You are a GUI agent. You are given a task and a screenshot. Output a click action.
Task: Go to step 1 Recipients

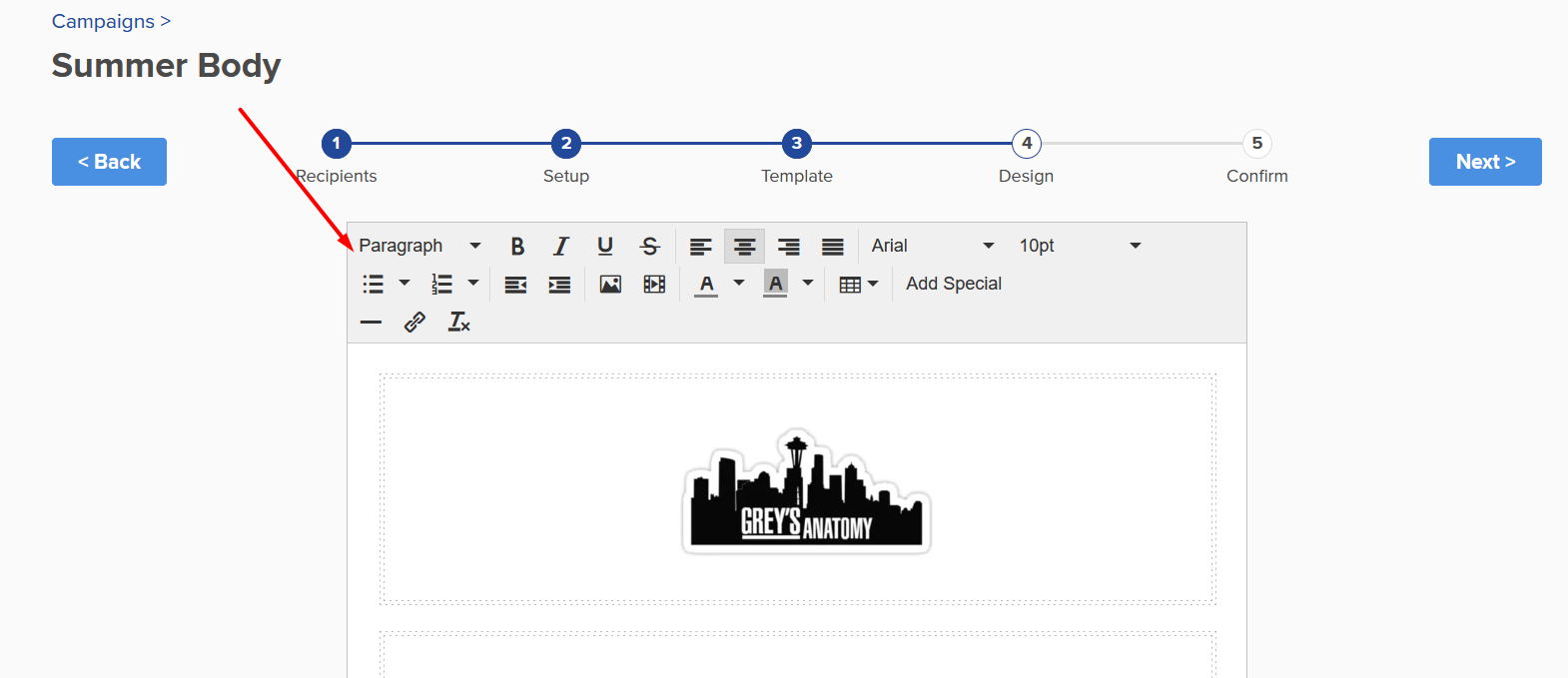tap(337, 144)
